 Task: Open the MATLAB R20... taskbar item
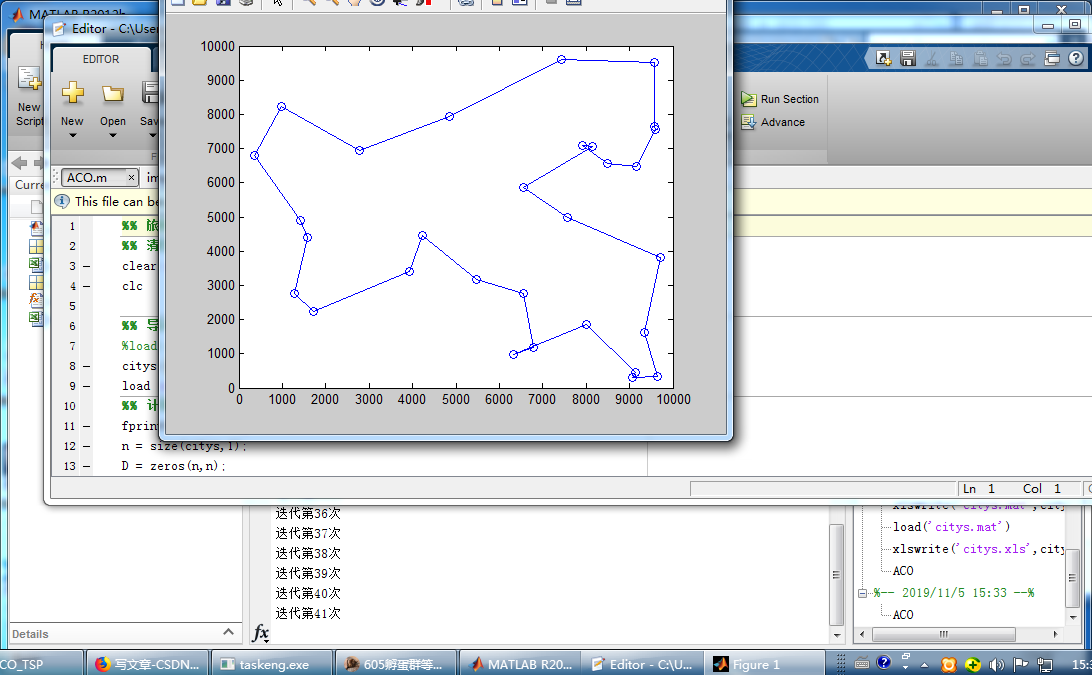tap(520, 664)
